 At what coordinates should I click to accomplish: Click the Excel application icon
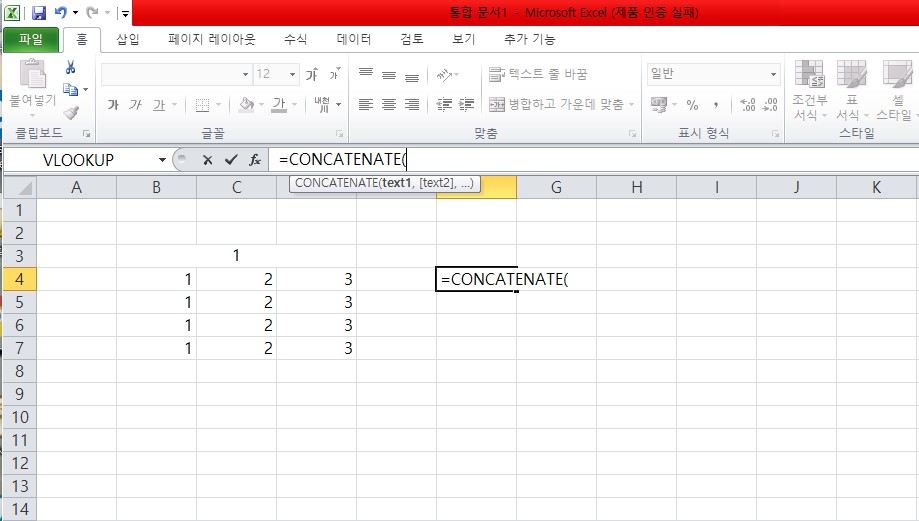coord(12,12)
